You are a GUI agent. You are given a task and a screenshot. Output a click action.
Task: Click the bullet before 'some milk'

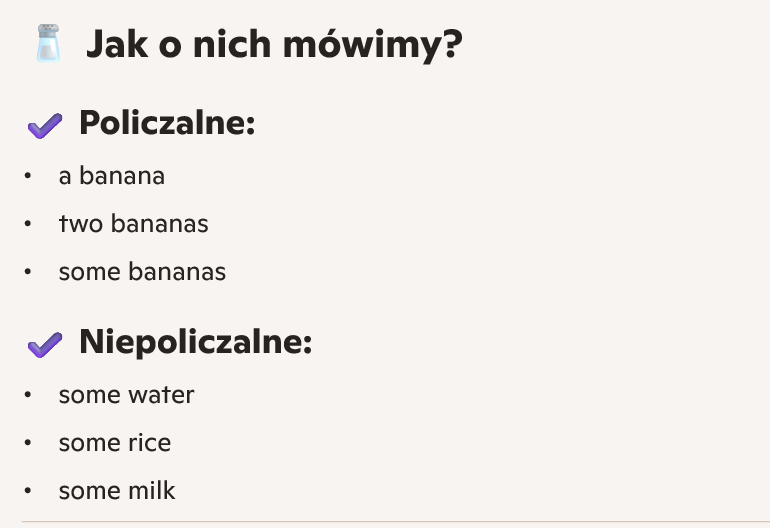[x=28, y=491]
